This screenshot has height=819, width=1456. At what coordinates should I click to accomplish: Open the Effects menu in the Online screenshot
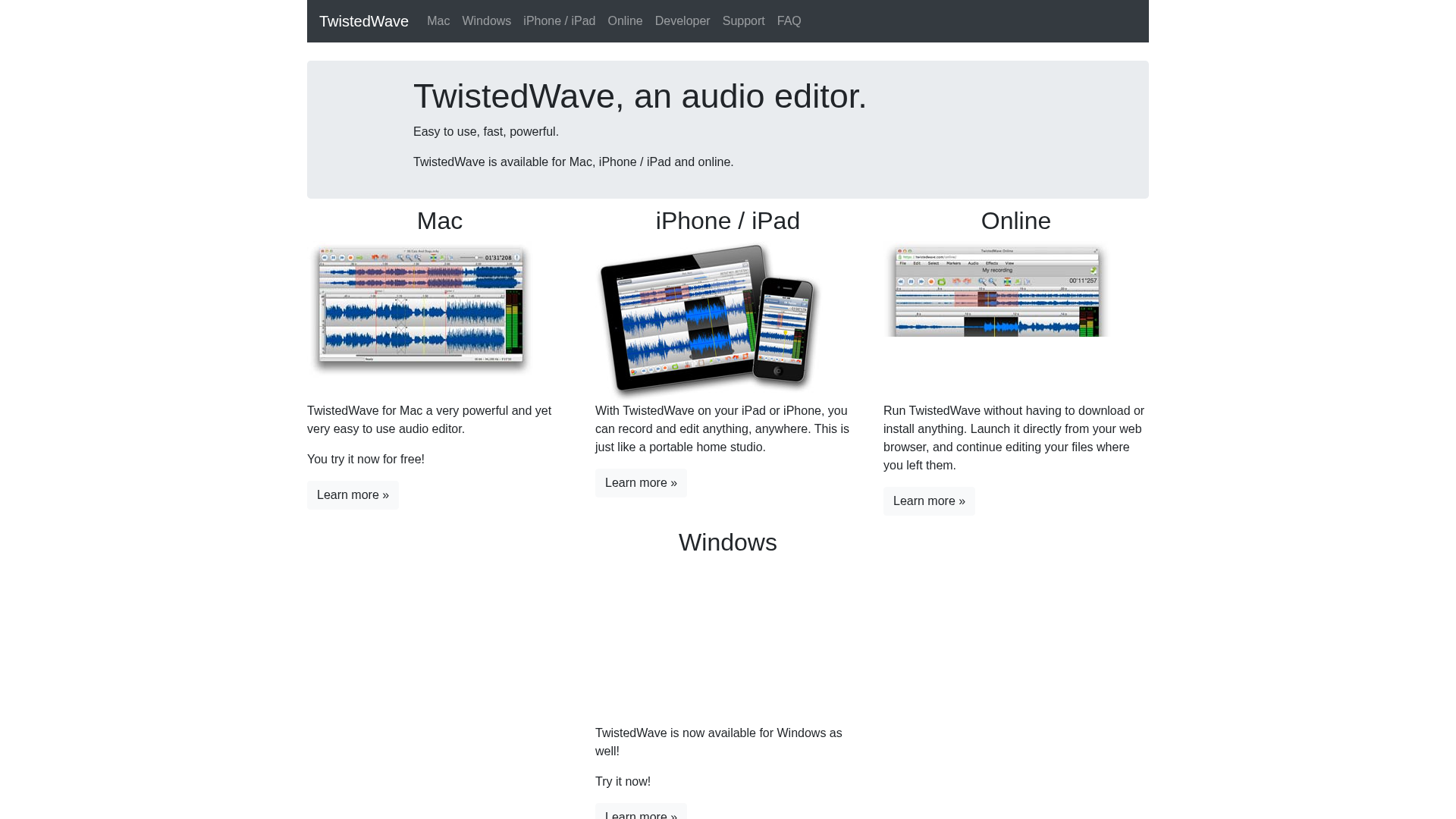coord(992,263)
